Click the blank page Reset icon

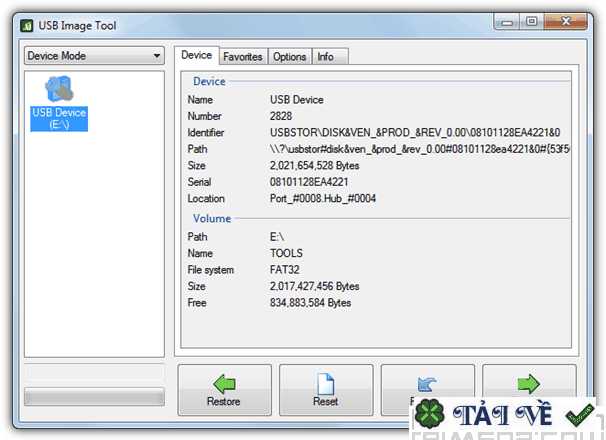click(325, 384)
